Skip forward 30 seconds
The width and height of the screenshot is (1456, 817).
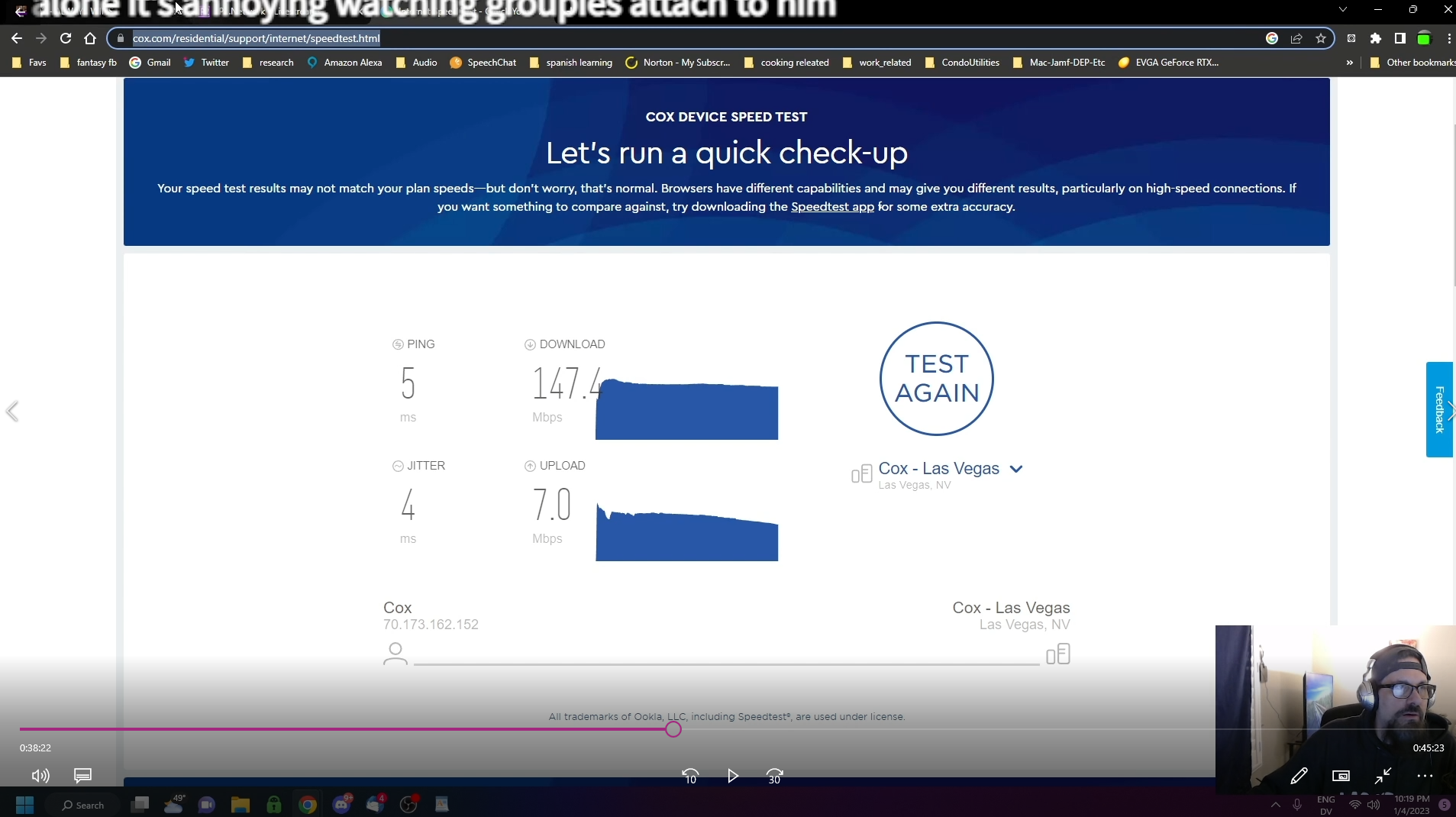click(775, 776)
